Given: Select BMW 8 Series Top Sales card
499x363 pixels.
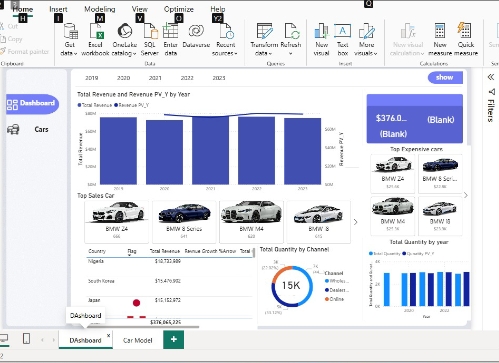Looking at the screenshot, I should pos(184,222).
